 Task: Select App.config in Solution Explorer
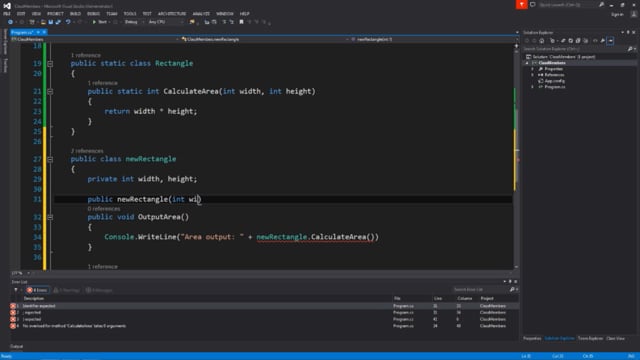click(554, 81)
